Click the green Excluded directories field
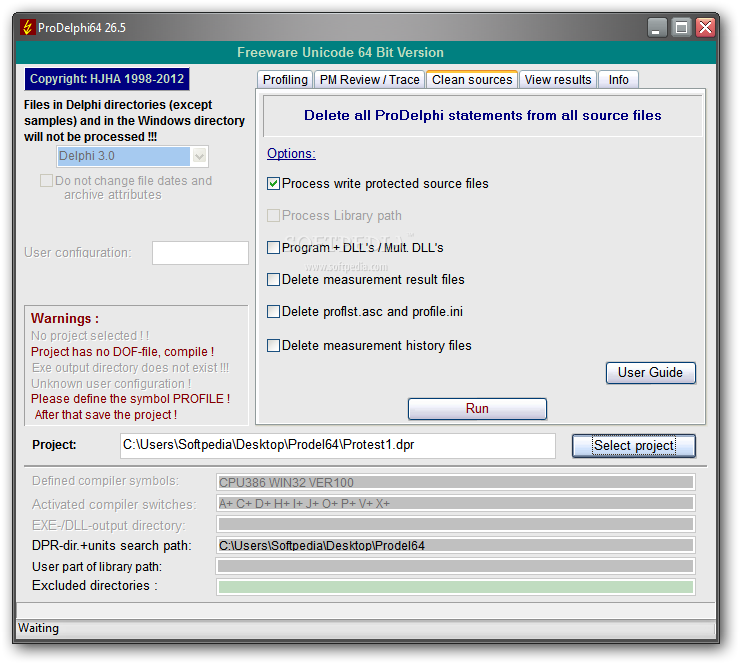This screenshot has width=740, height=664. [x=455, y=587]
